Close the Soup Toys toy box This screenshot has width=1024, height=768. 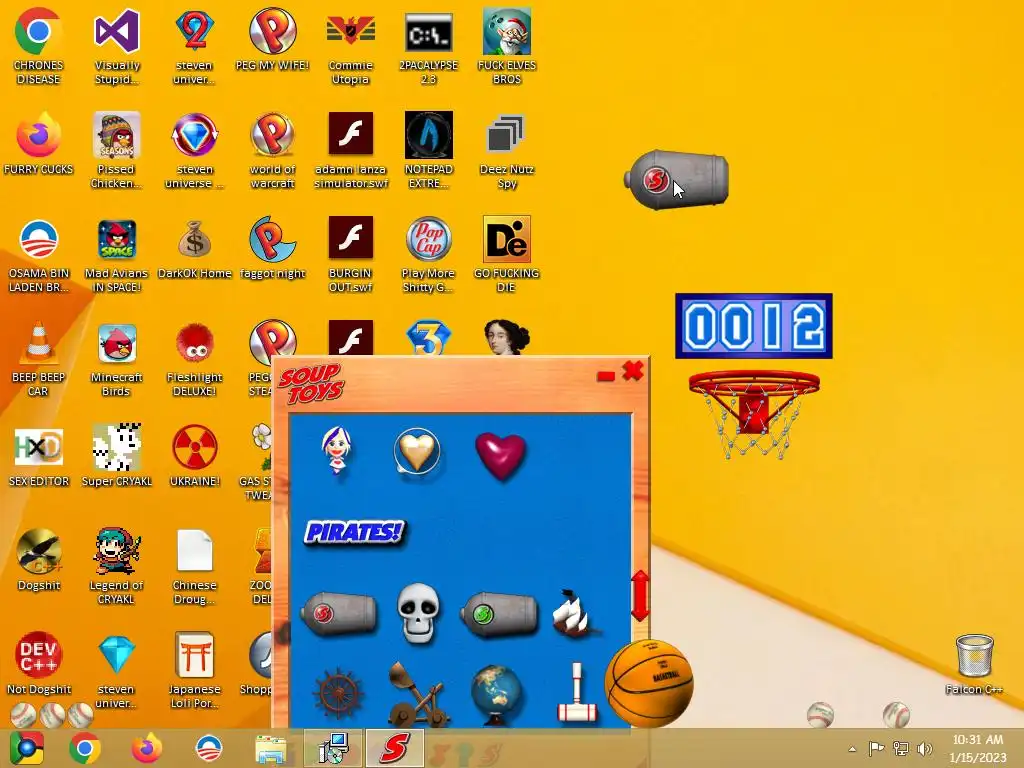point(632,371)
